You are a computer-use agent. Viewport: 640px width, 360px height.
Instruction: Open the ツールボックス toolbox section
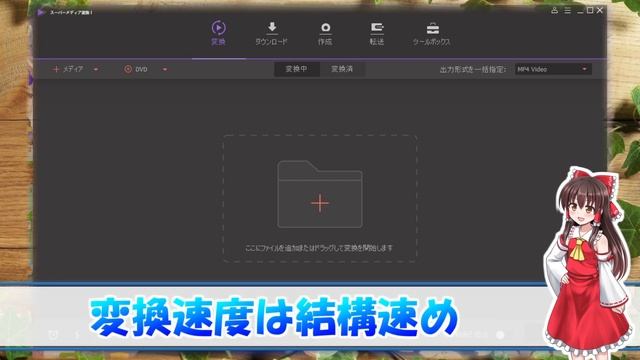coord(431,33)
